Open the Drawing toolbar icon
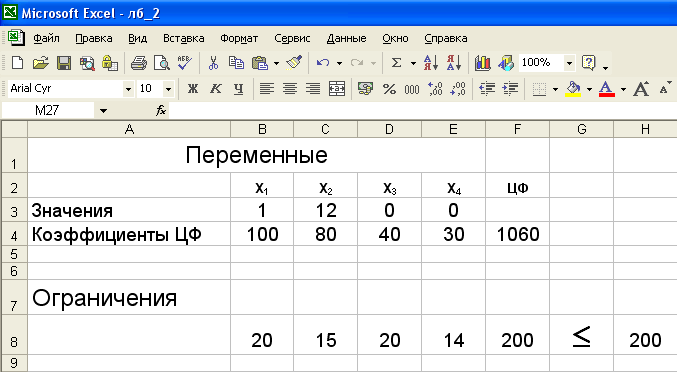 506,63
